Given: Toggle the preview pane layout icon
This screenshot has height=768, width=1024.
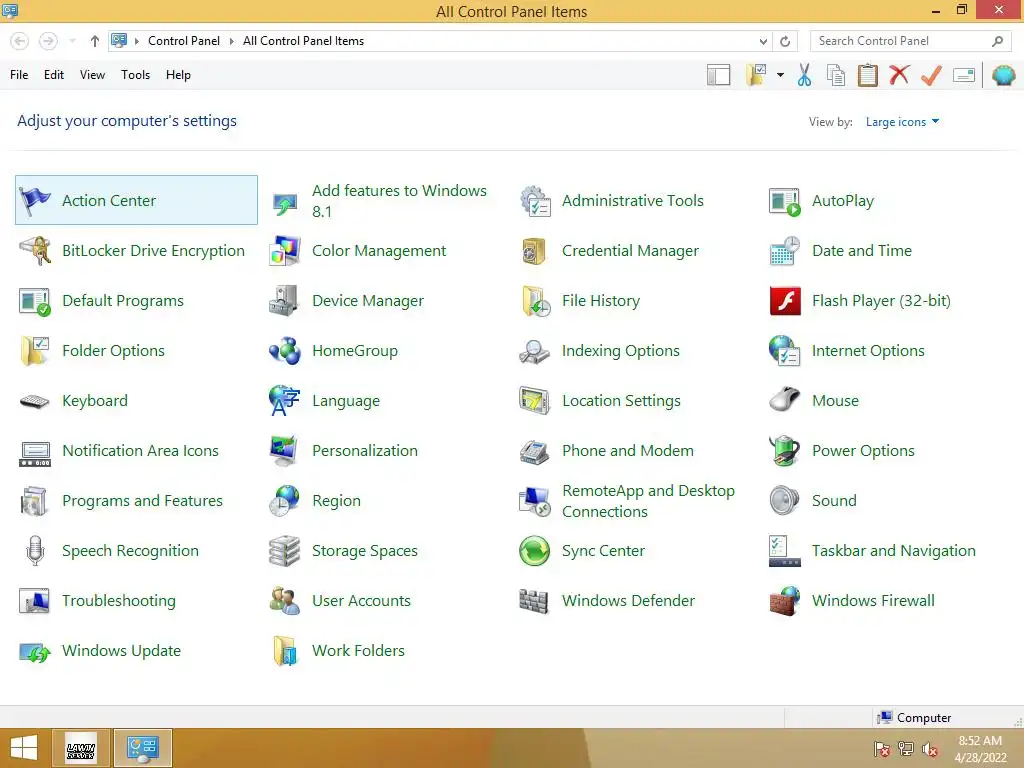Looking at the screenshot, I should (x=718, y=75).
